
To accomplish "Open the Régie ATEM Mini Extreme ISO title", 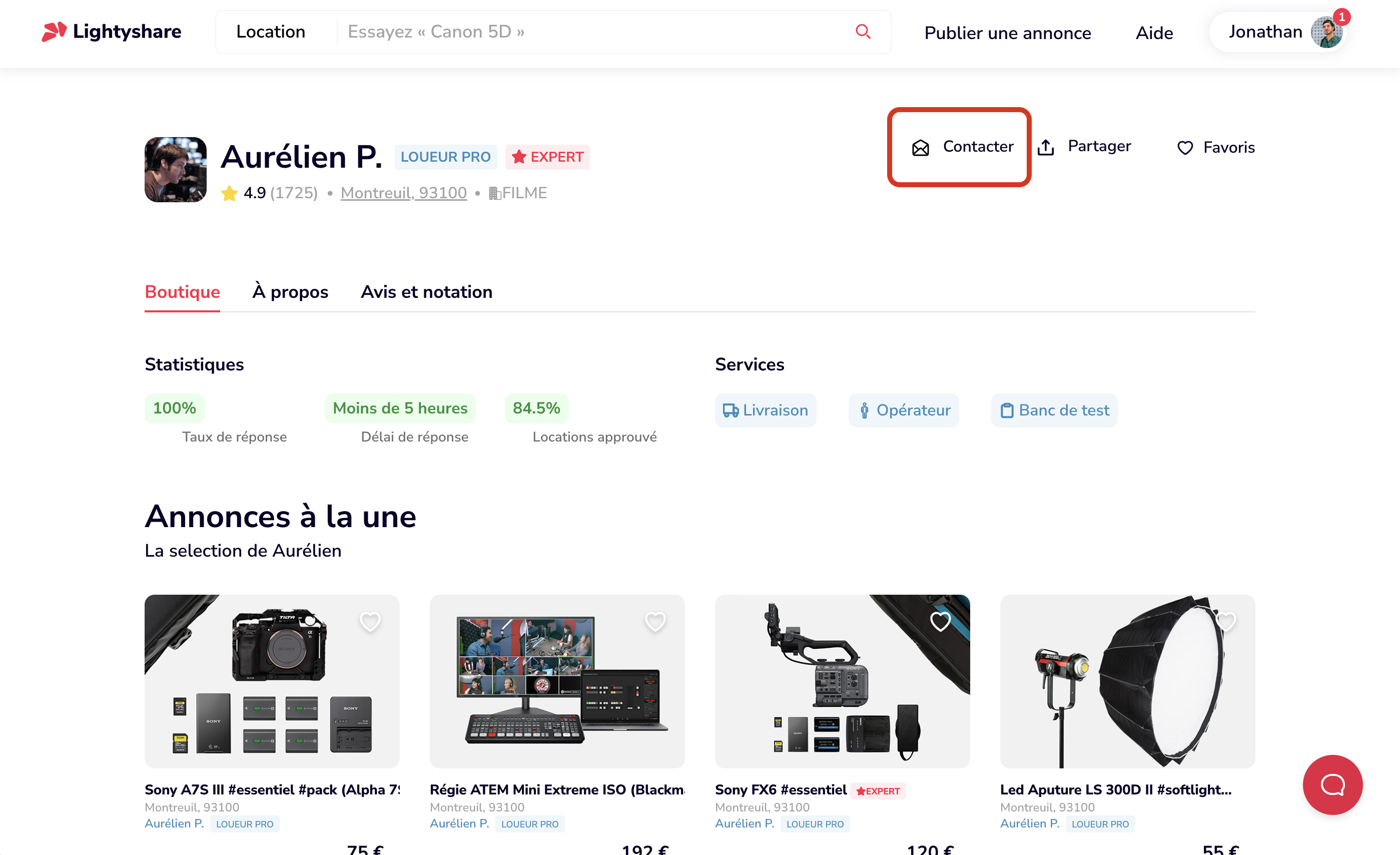I will (x=557, y=790).
